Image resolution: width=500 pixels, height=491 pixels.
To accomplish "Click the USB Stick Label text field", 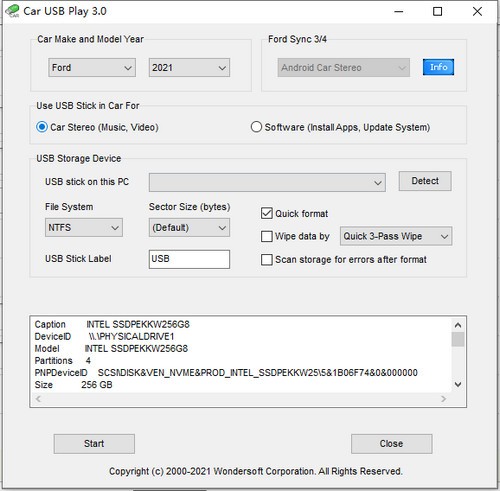I will (189, 259).
